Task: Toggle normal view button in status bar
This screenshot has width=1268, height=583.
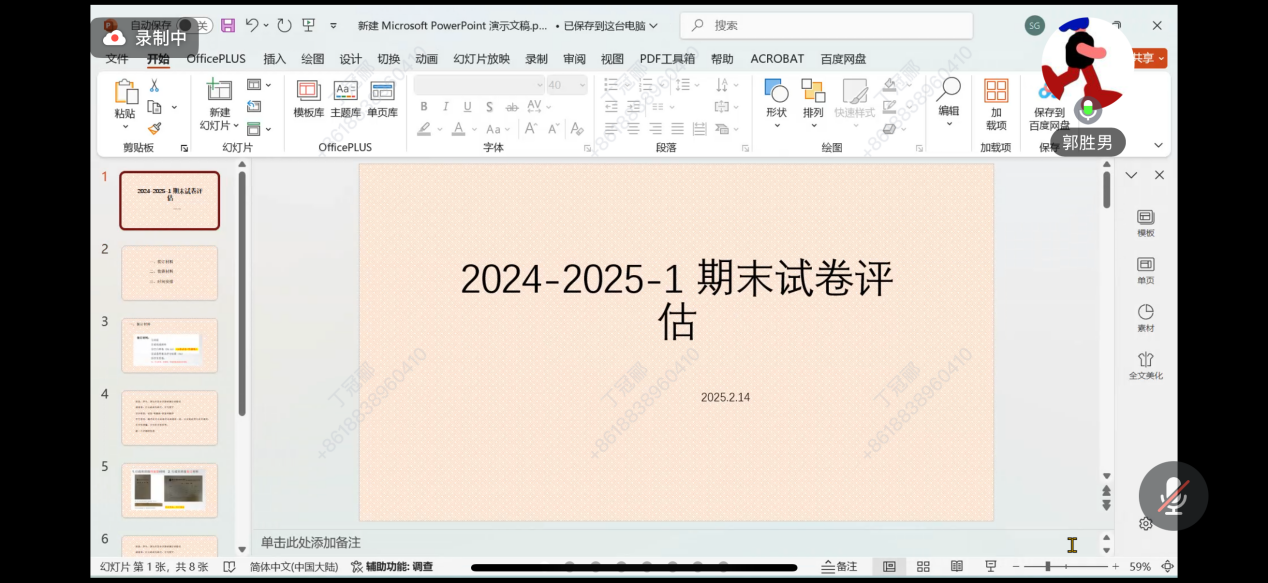Action: click(889, 567)
